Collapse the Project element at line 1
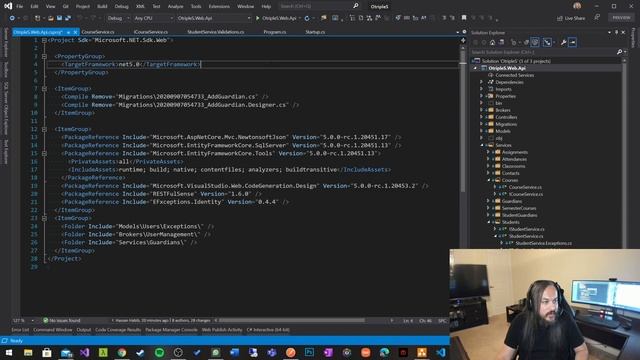Image resolution: width=640 pixels, height=360 pixels. (x=44, y=40)
